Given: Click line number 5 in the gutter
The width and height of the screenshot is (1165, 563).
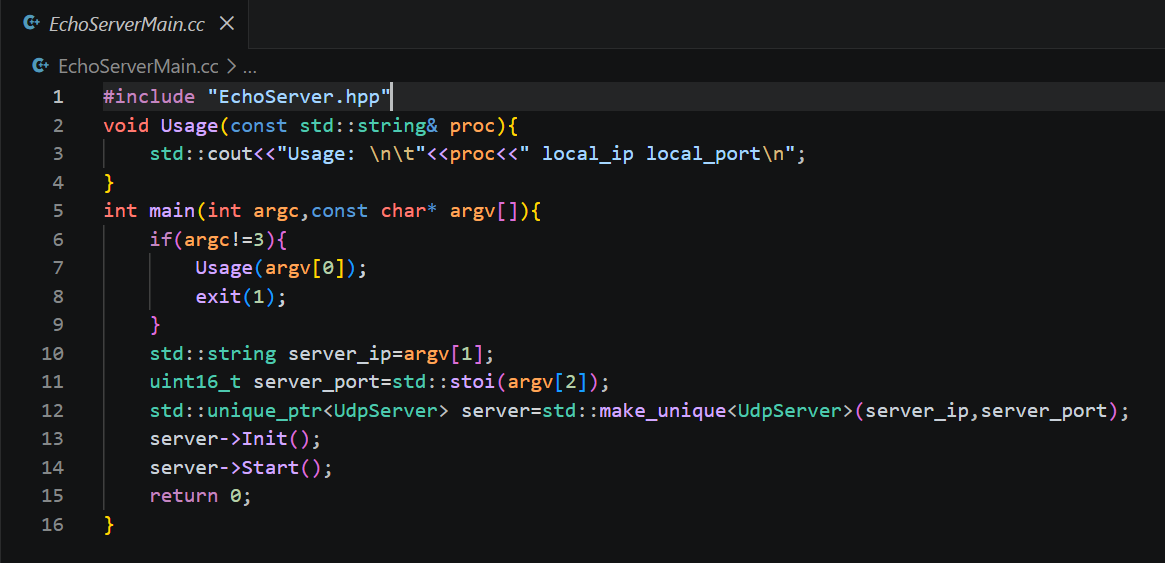Looking at the screenshot, I should [x=58, y=211].
